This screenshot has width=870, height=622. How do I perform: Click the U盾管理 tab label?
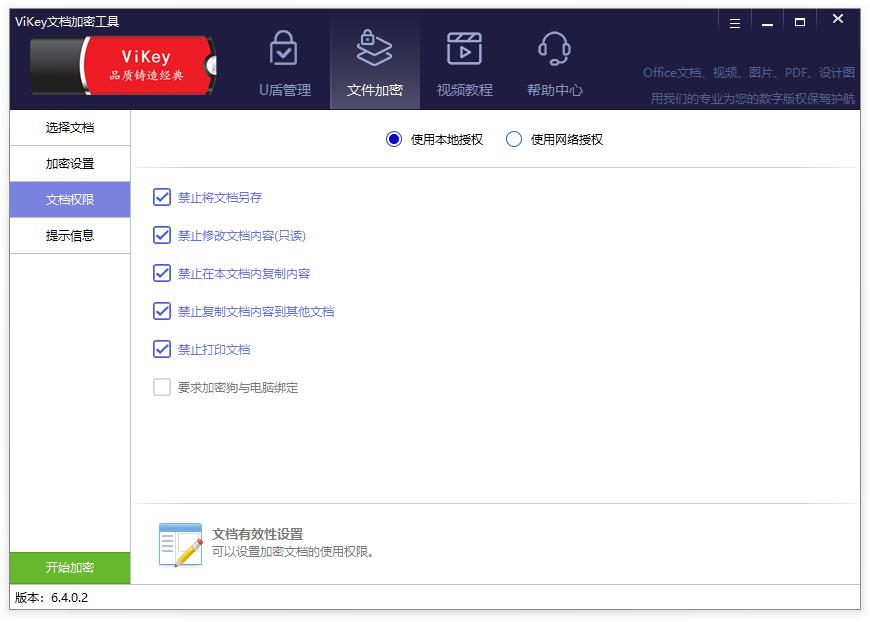point(285,90)
